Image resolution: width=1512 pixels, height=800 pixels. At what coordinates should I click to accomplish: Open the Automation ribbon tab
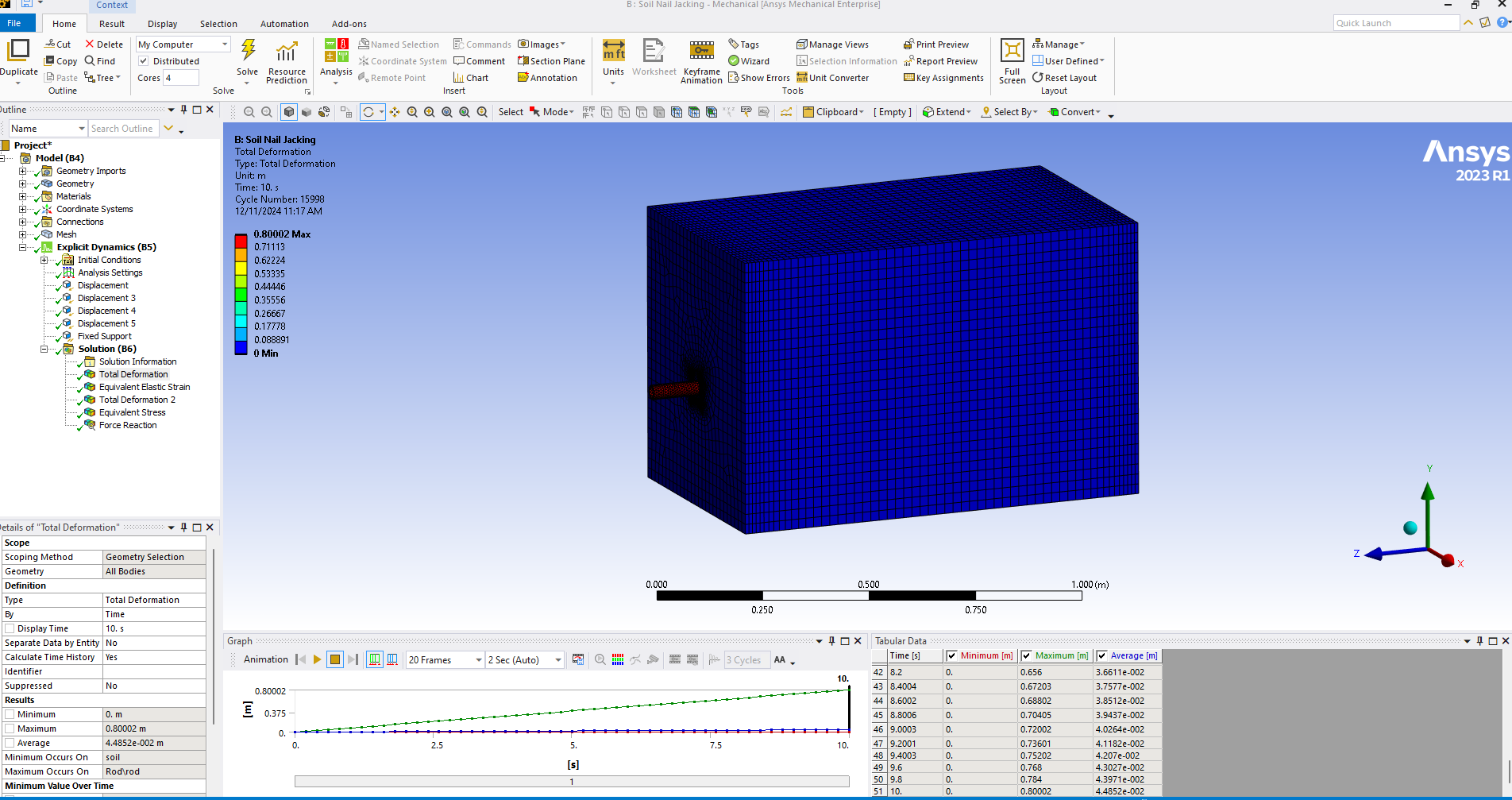pyautogui.click(x=284, y=24)
